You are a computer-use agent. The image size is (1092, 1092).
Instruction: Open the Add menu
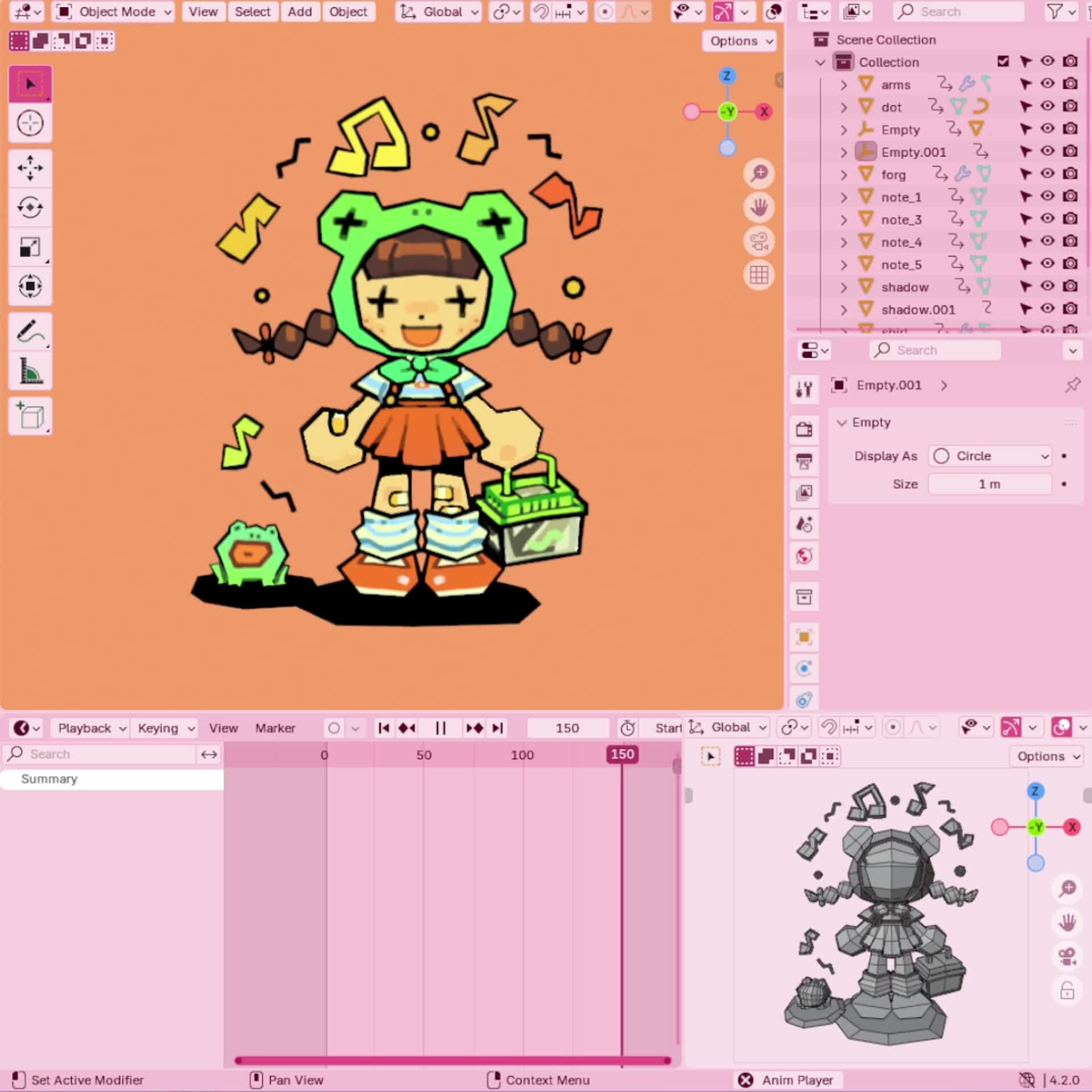pyautogui.click(x=300, y=11)
